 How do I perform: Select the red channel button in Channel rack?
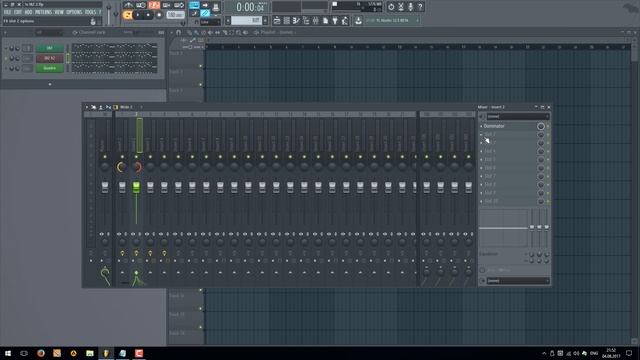(49, 58)
